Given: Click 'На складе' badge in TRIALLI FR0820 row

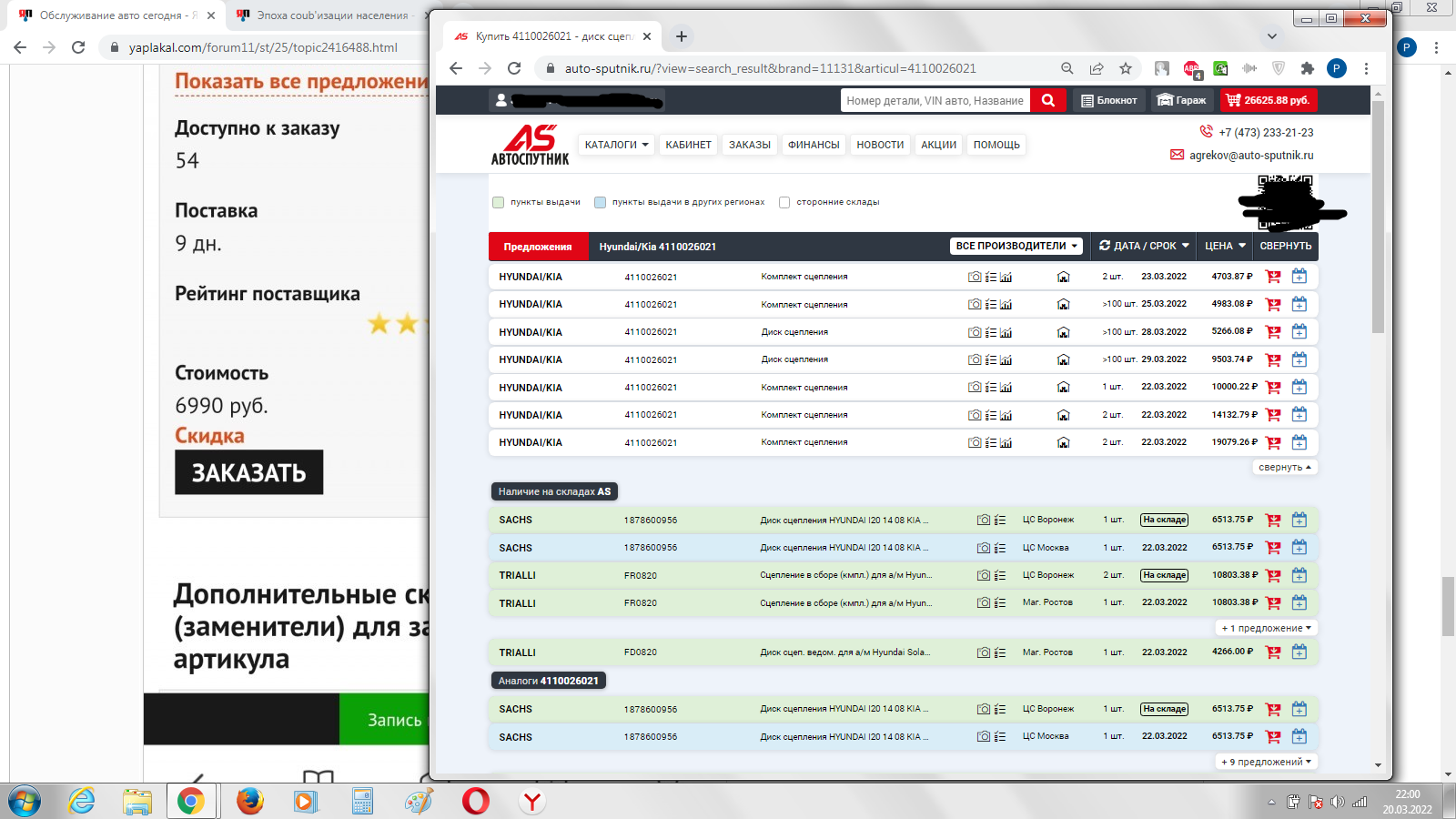Looking at the screenshot, I should pyautogui.click(x=1165, y=575).
